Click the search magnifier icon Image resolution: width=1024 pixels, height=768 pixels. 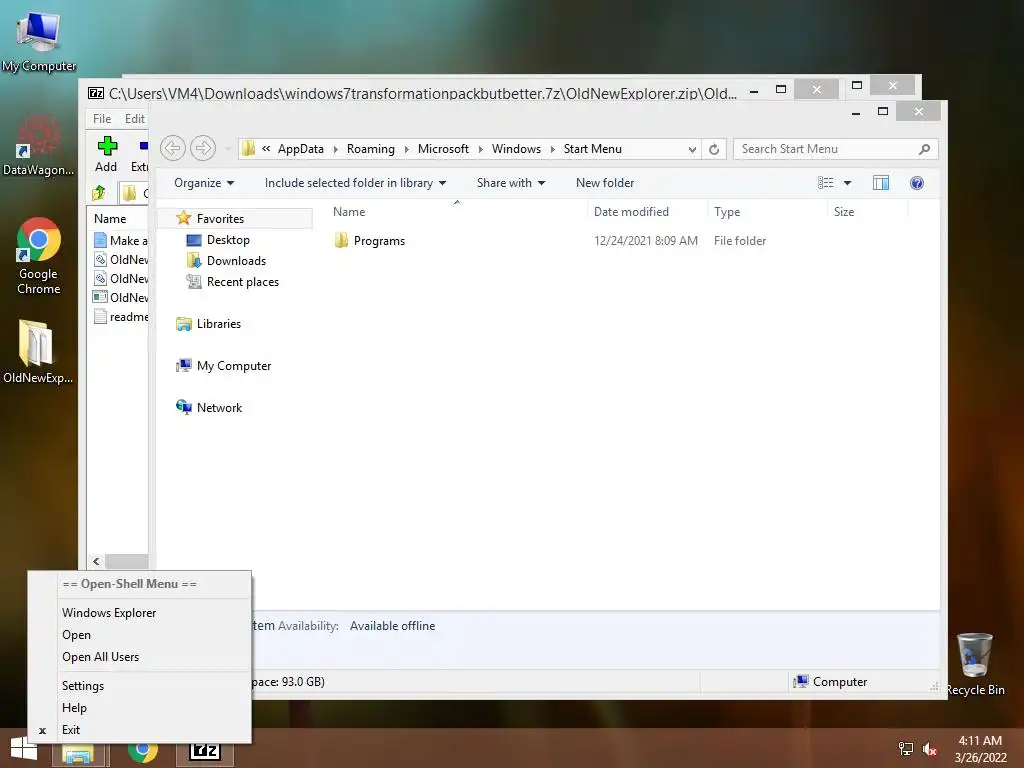click(x=924, y=150)
